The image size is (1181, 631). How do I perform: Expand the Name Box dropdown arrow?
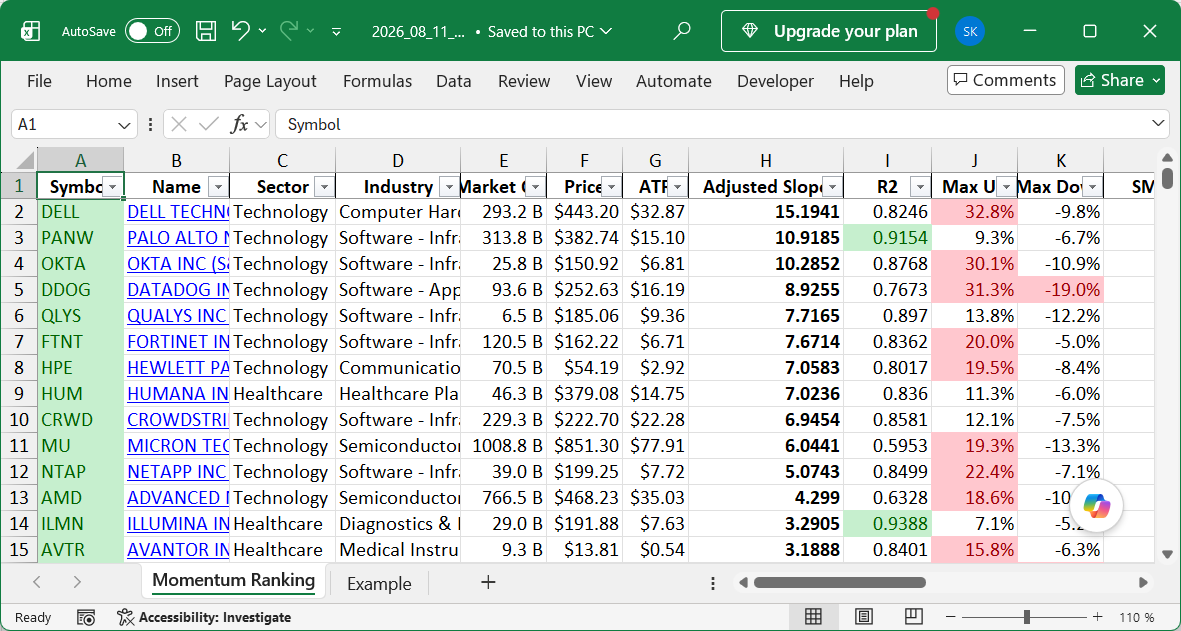[x=124, y=124]
